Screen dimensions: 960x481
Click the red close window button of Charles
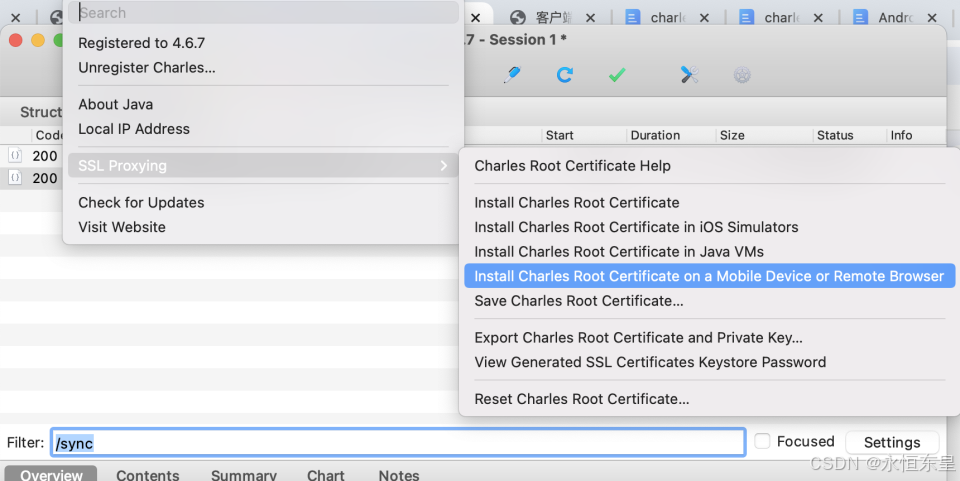tap(16, 40)
